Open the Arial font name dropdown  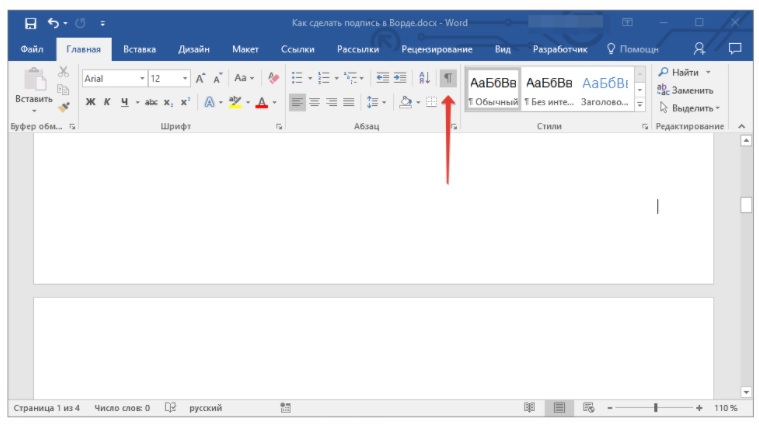pyautogui.click(x=112, y=78)
